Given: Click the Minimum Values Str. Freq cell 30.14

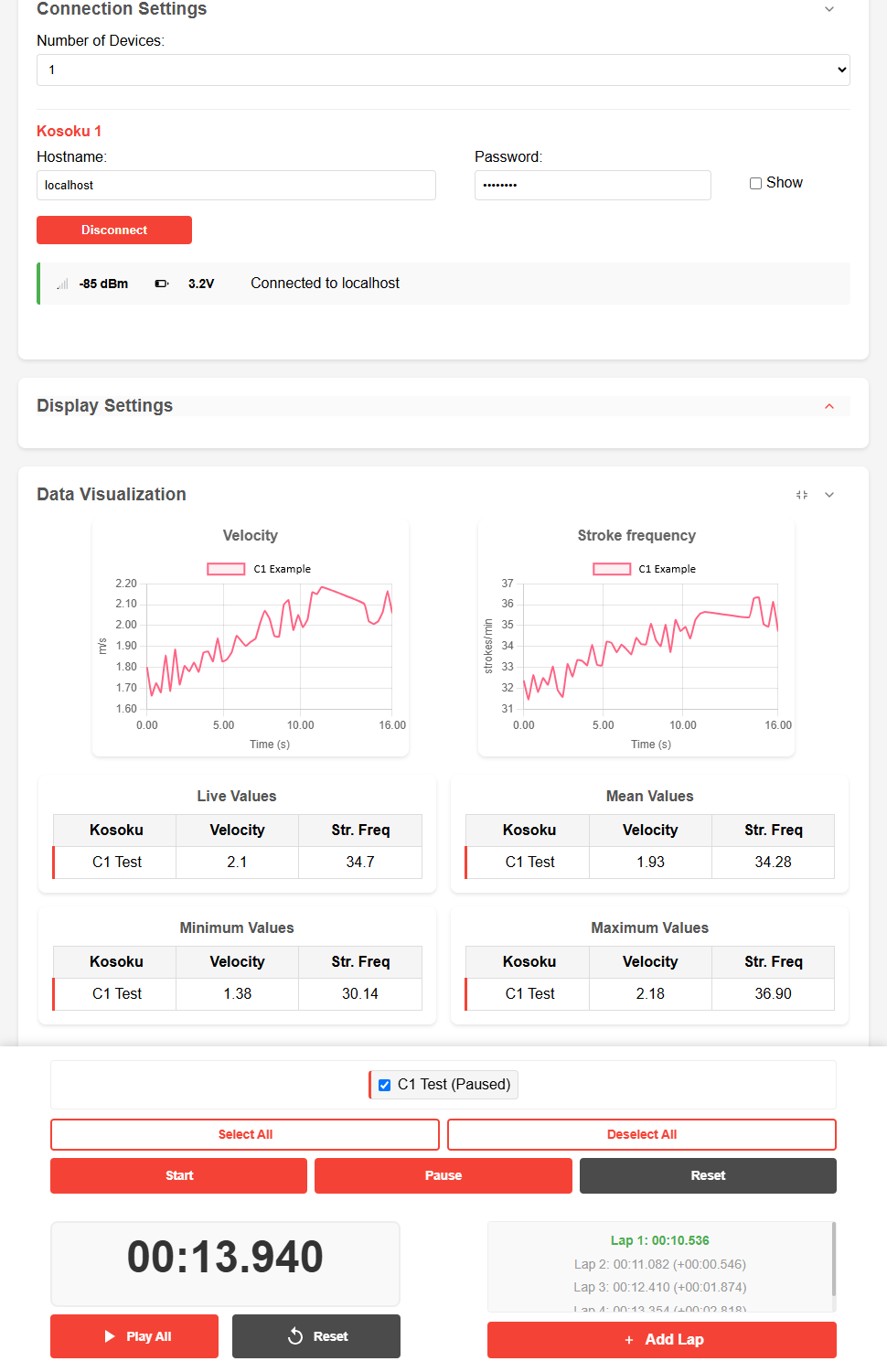Looking at the screenshot, I should (360, 993).
